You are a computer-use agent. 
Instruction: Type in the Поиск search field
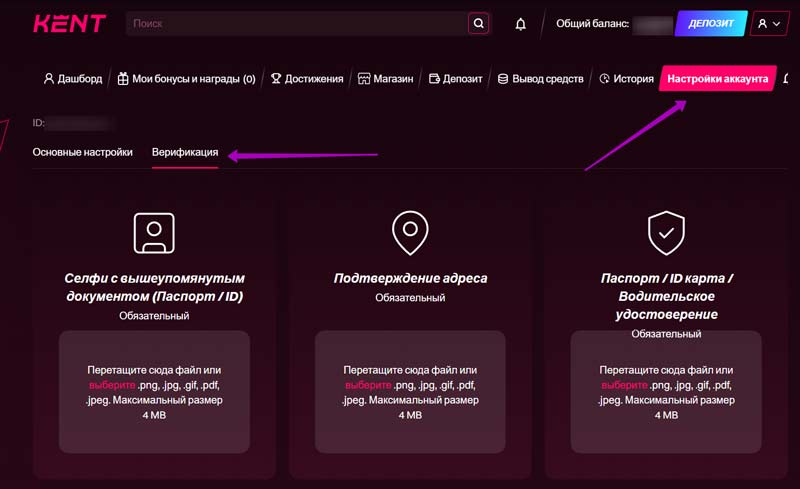[x=297, y=23]
